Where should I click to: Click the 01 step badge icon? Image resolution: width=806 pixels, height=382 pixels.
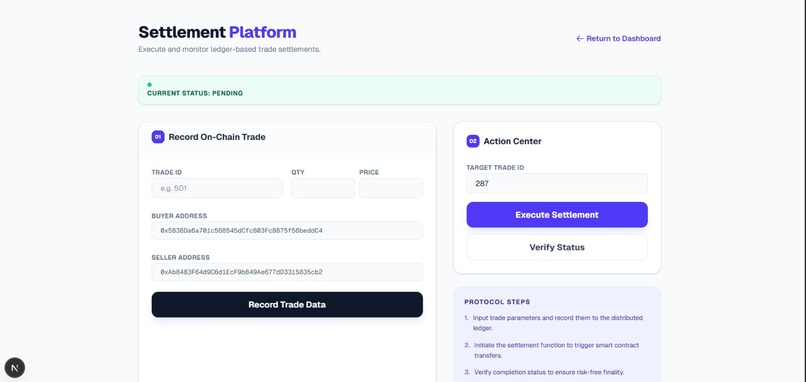coord(158,137)
